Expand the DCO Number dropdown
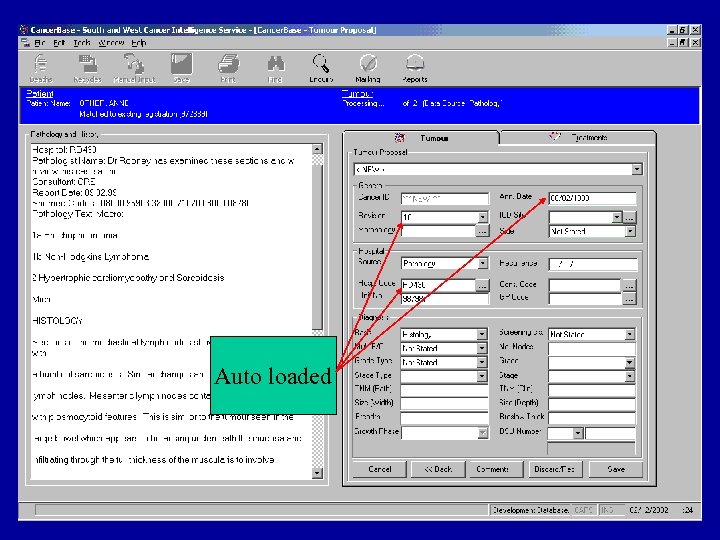 (x=578, y=433)
